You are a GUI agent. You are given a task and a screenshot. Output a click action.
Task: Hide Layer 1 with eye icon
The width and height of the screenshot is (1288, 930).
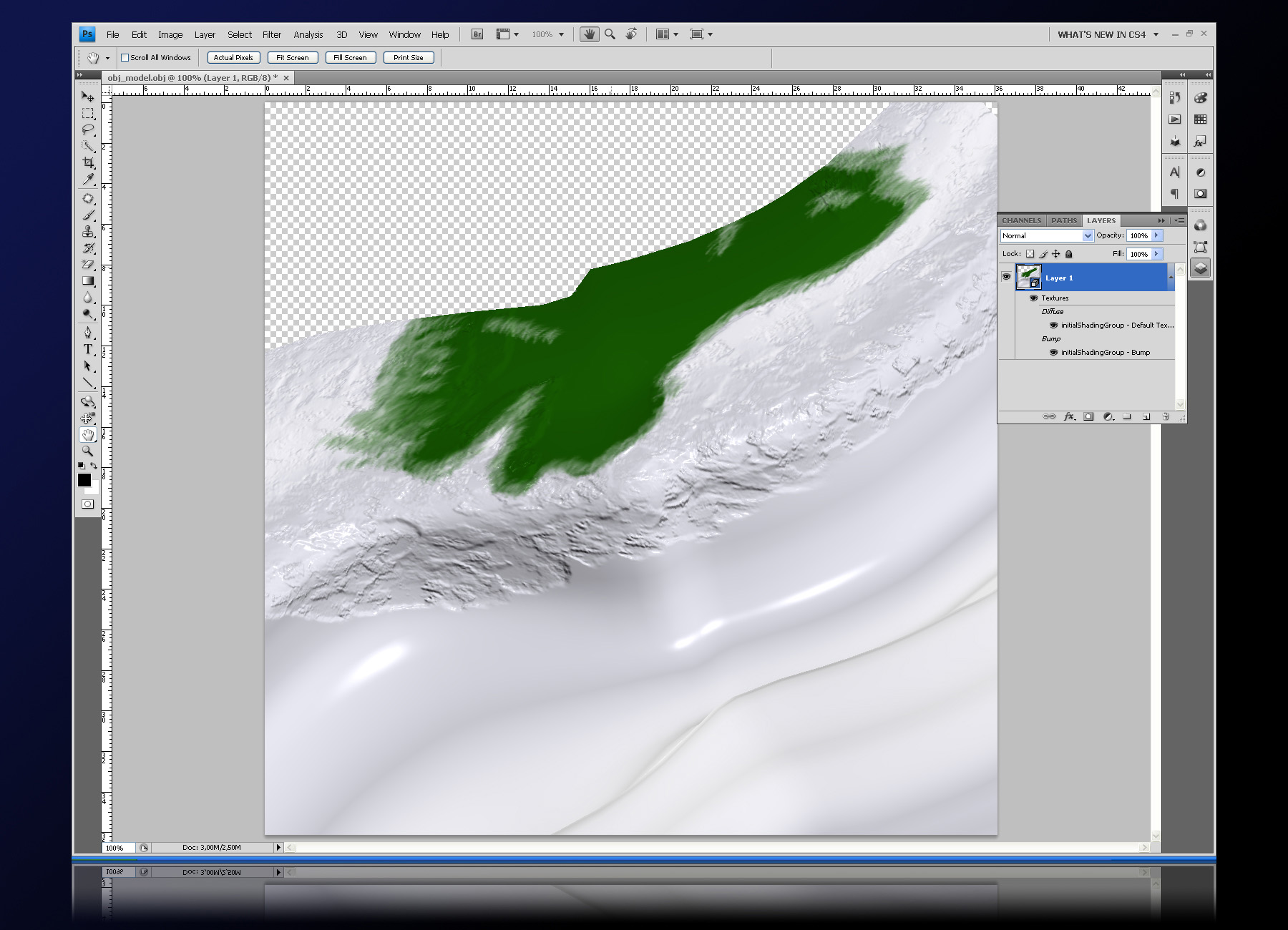coord(1006,277)
